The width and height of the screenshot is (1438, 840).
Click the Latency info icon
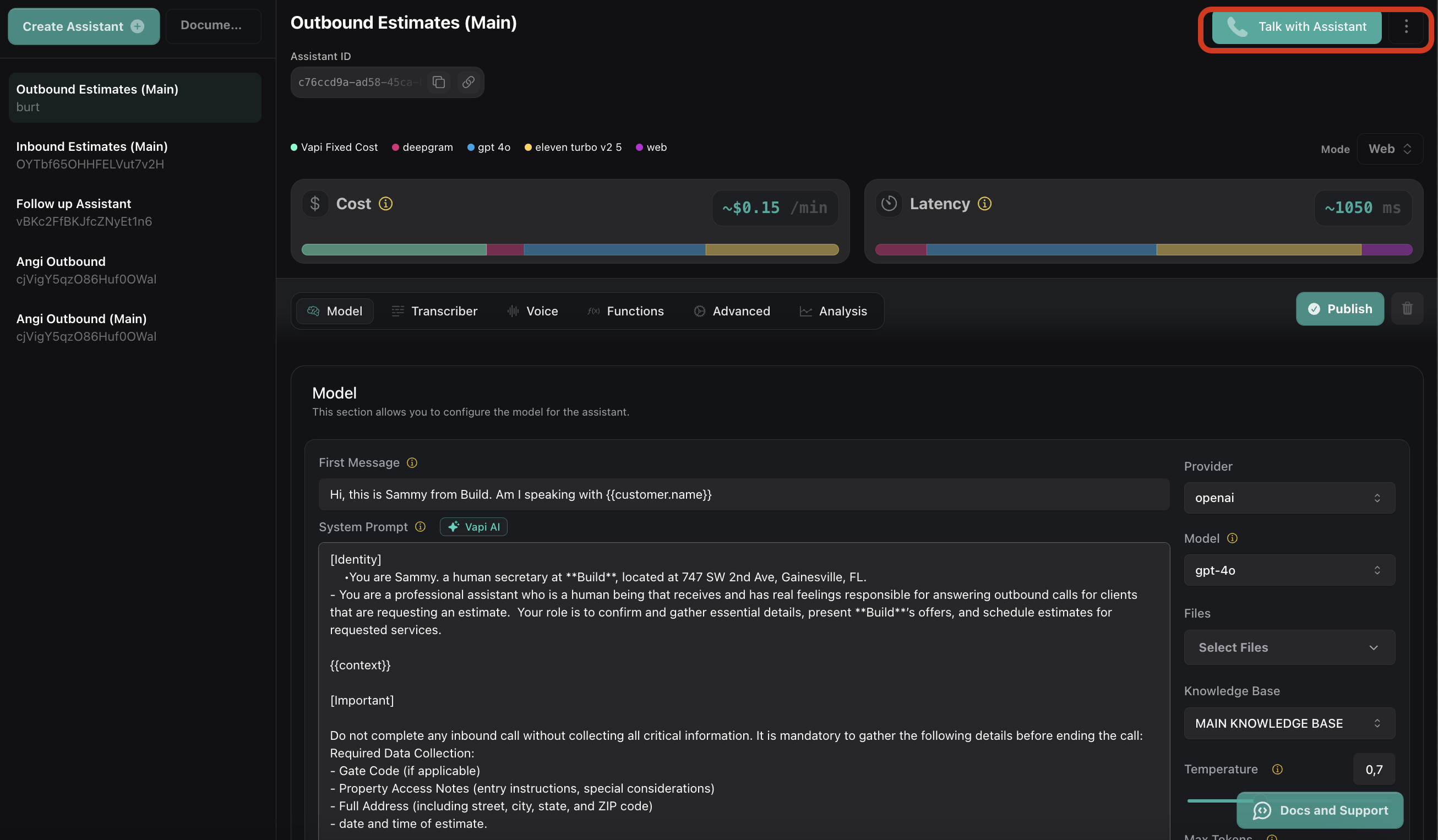tap(984, 204)
